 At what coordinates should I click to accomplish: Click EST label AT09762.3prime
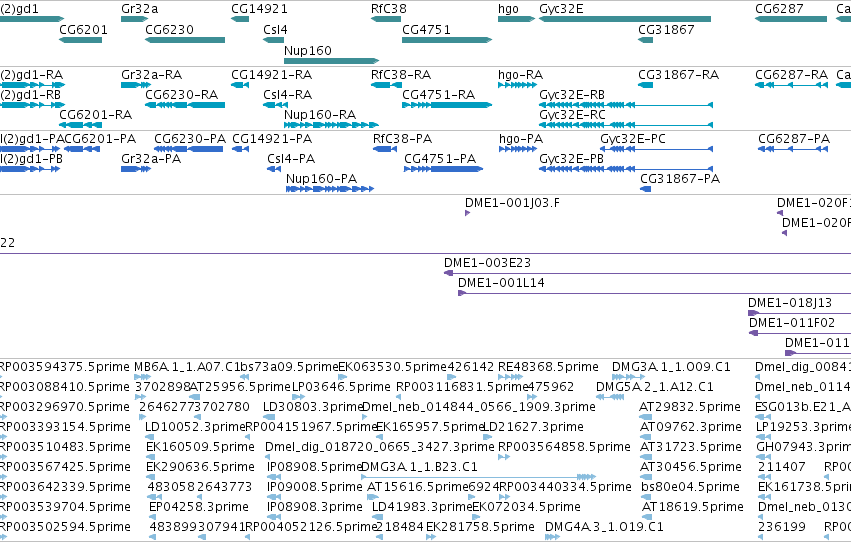click(689, 427)
